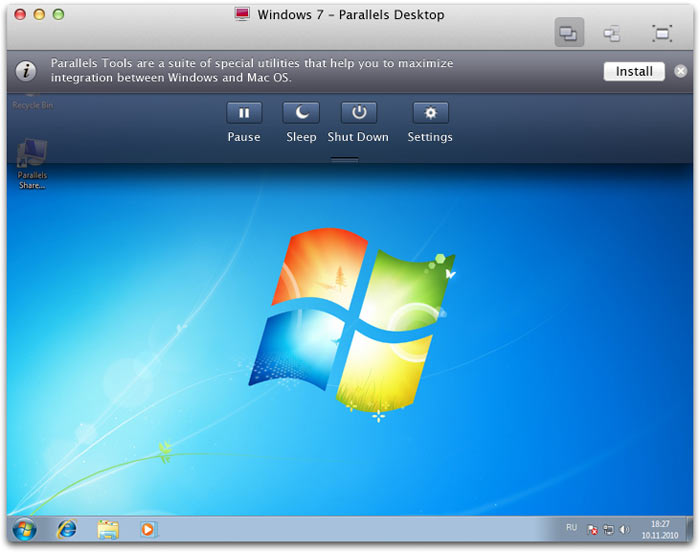
Task: Dismiss the Parallels Tools notification banner
Action: pos(681,71)
